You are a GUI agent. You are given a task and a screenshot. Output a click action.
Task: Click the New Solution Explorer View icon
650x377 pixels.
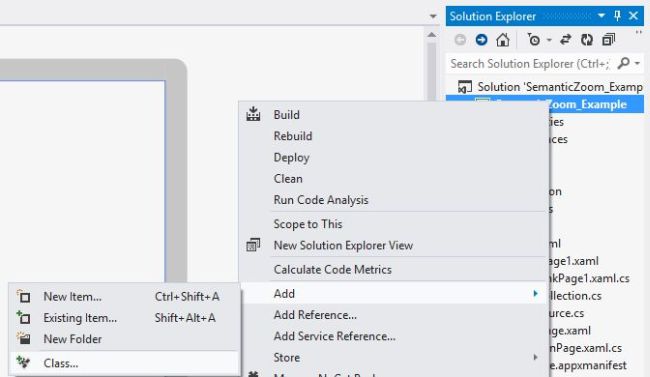(x=253, y=245)
